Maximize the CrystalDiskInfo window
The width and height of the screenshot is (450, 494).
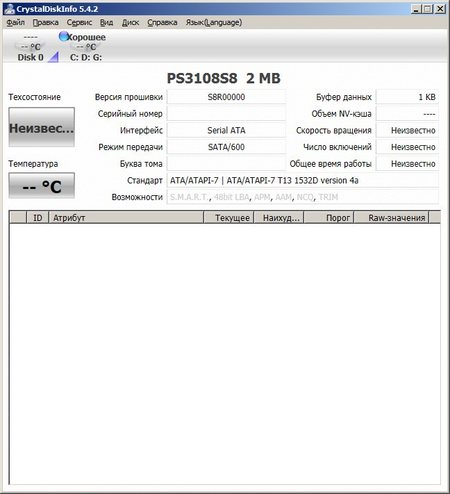point(428,9)
